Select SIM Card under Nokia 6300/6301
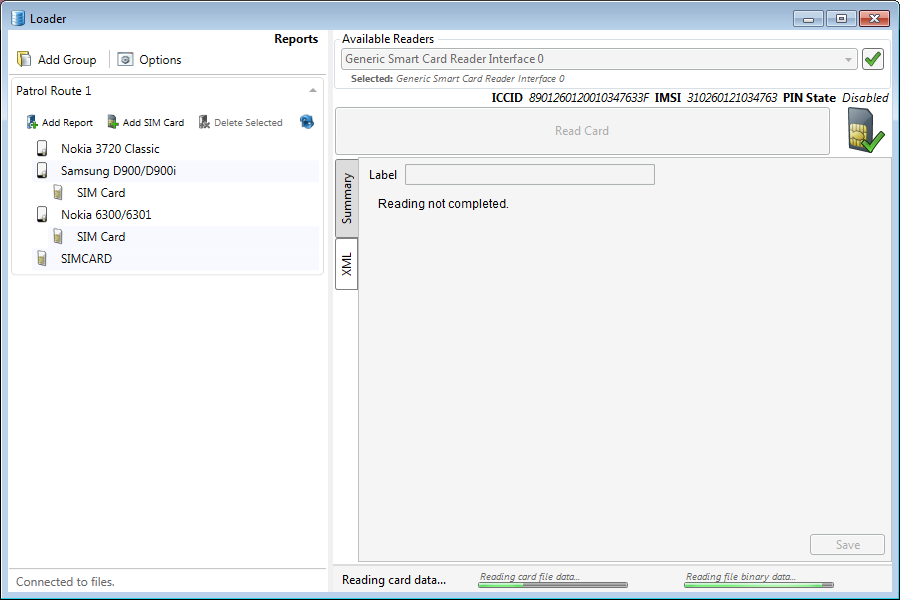 click(x=101, y=237)
